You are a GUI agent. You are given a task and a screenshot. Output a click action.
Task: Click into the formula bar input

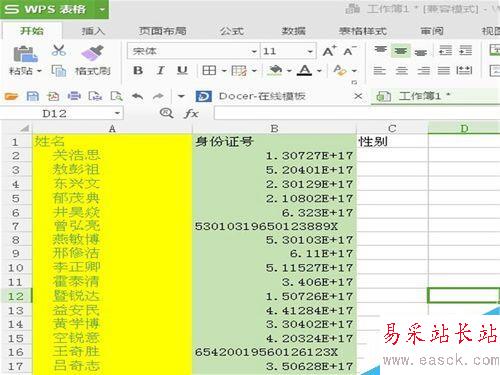point(357,113)
